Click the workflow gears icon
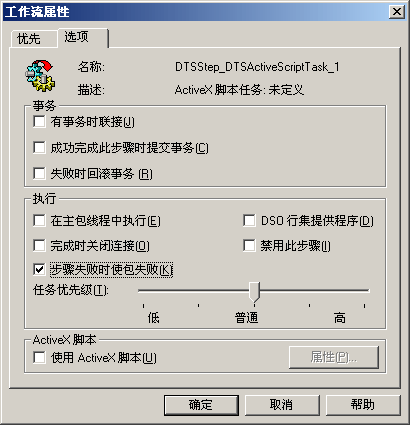The width and height of the screenshot is (410, 425). tap(40, 76)
